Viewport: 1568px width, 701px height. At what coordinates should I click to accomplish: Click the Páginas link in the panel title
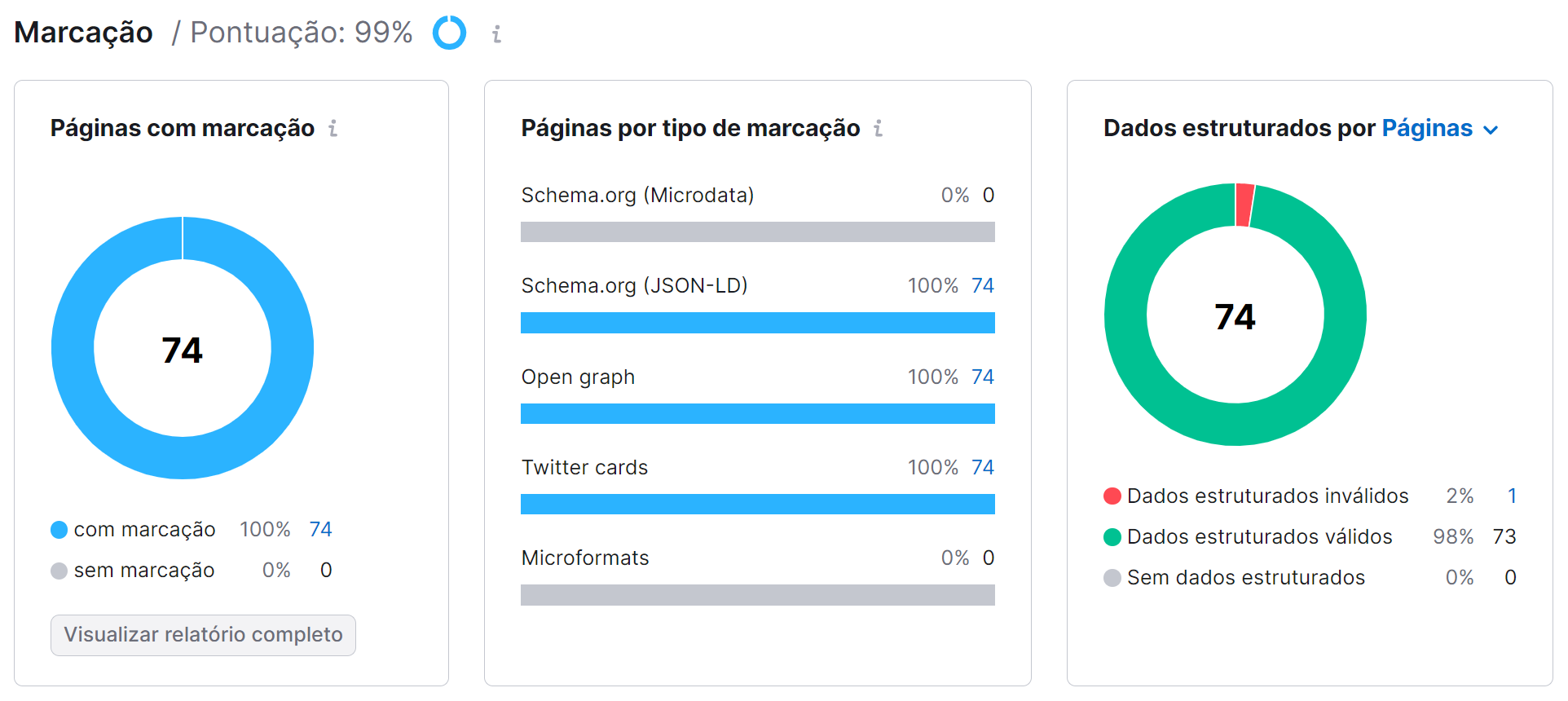1426,128
